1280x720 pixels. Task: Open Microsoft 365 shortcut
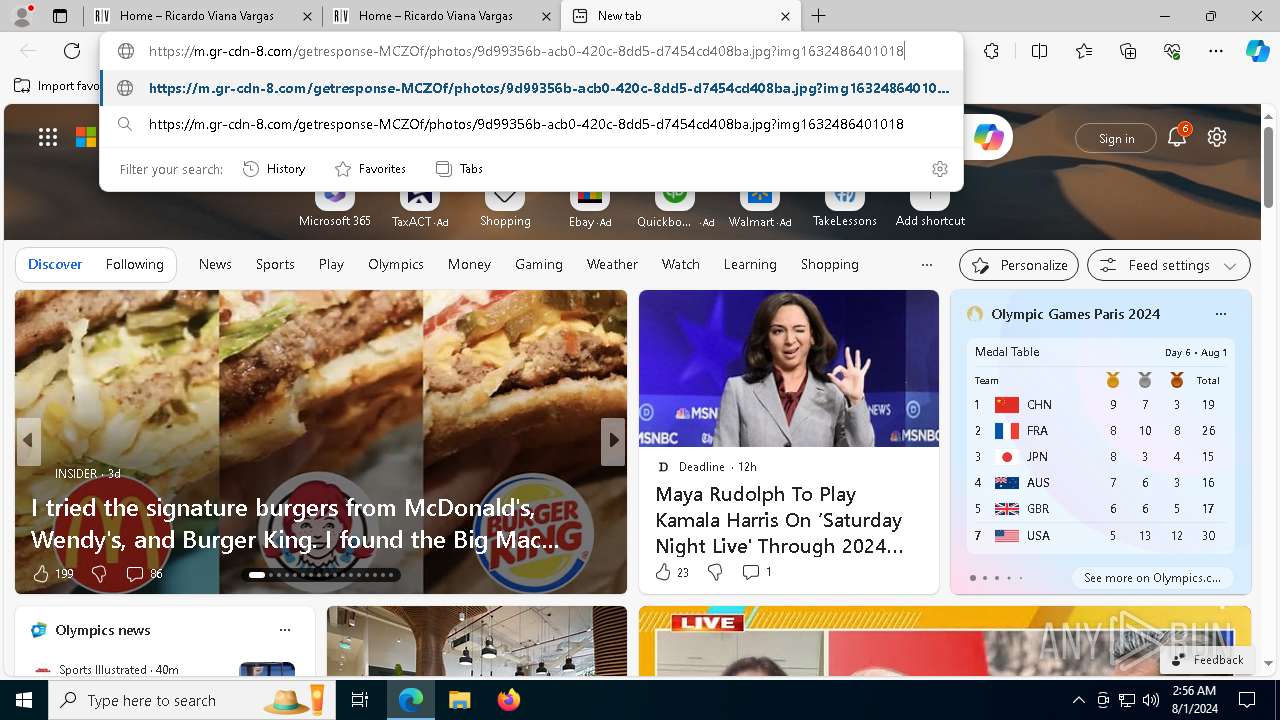pyautogui.click(x=334, y=207)
